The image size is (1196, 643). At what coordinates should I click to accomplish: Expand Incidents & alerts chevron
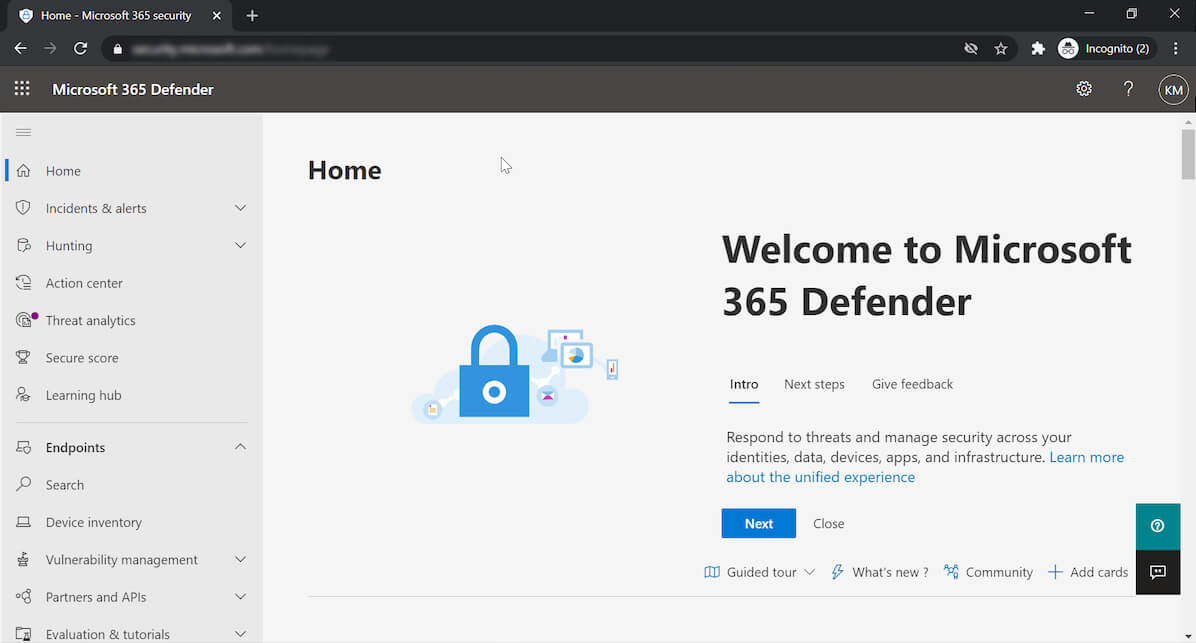[240, 207]
